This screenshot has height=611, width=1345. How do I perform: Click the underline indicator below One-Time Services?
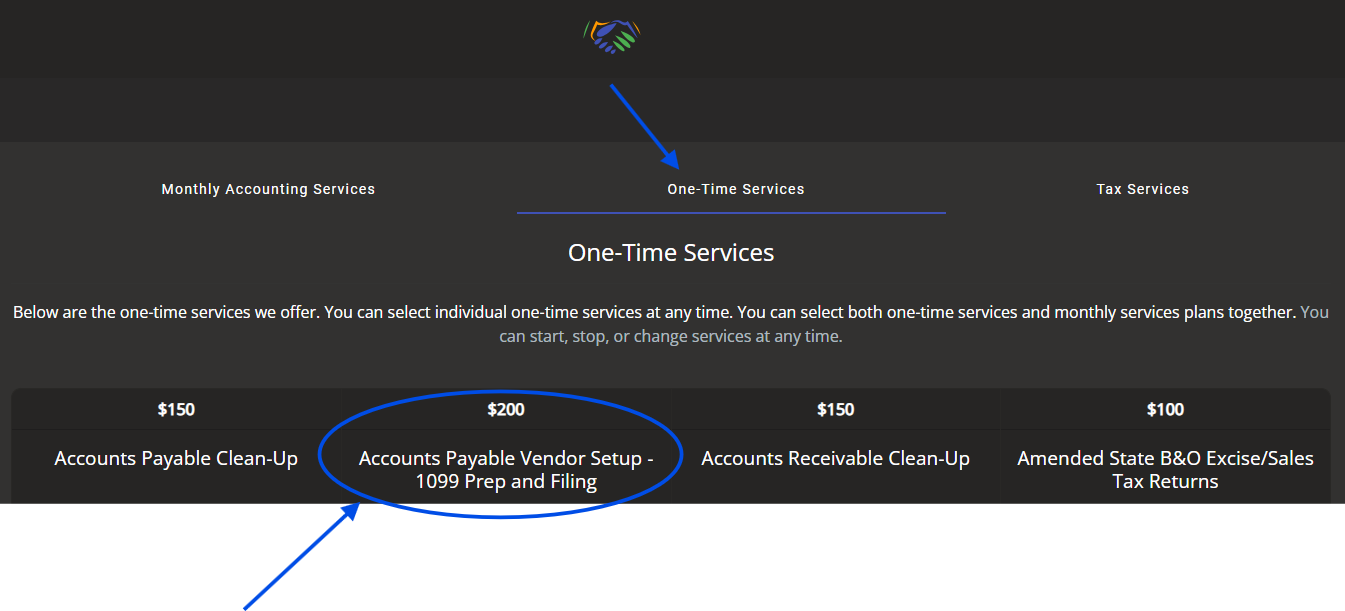(731, 212)
